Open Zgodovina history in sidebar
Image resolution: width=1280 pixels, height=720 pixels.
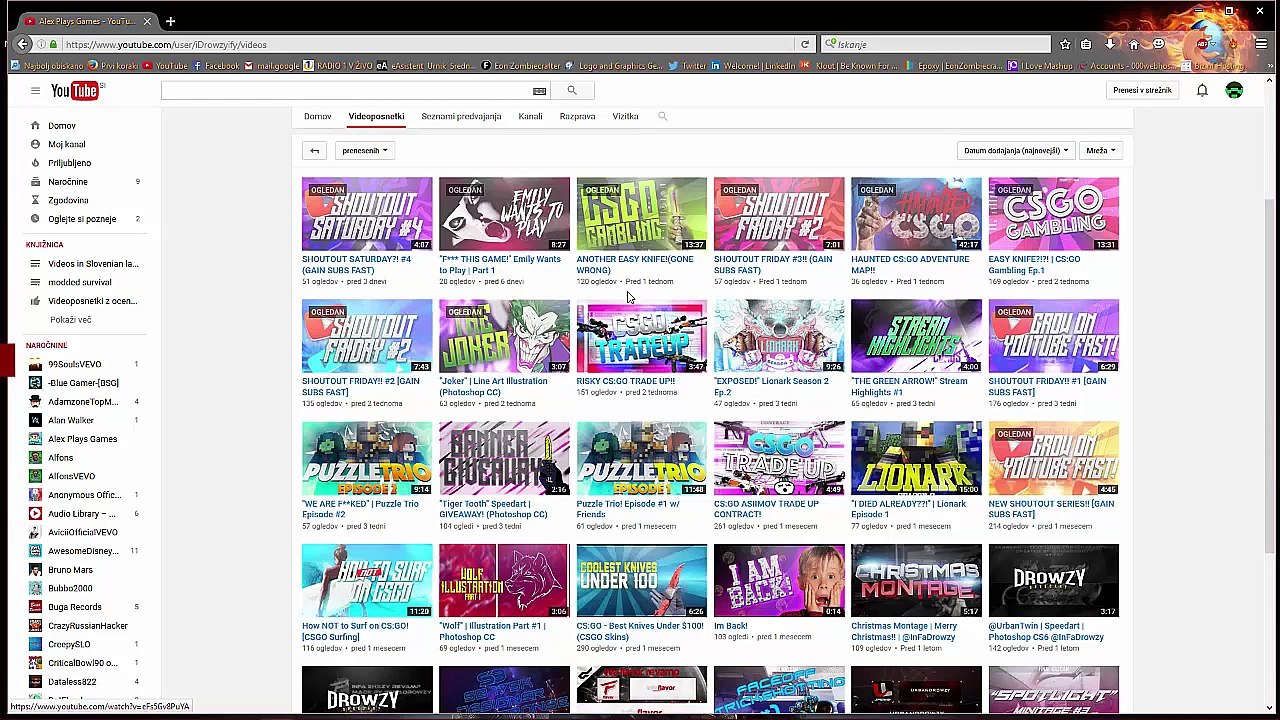(68, 200)
